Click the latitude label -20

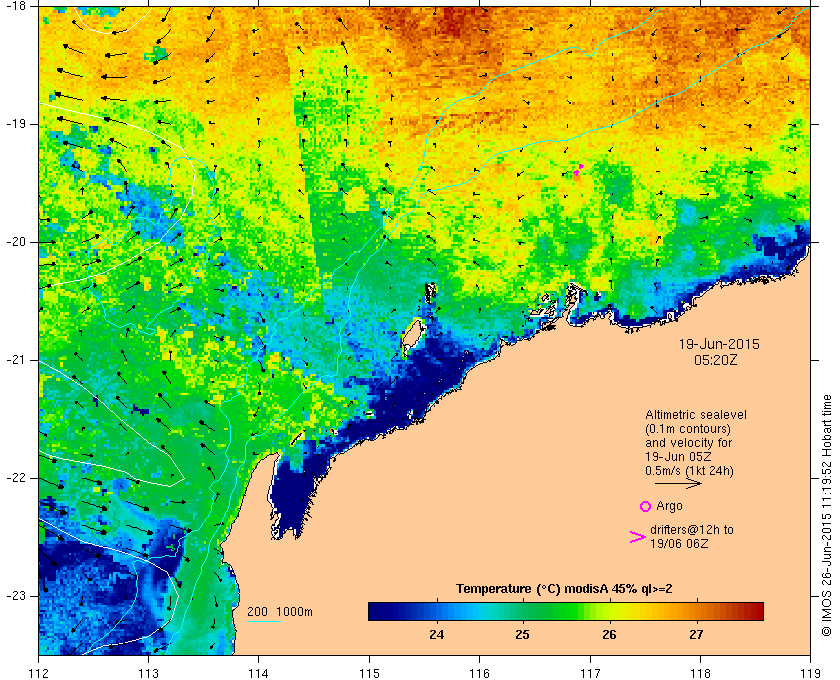point(15,242)
